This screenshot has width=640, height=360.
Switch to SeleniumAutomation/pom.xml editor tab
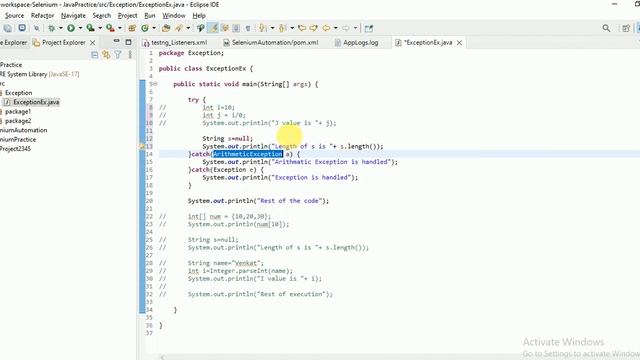271,42
